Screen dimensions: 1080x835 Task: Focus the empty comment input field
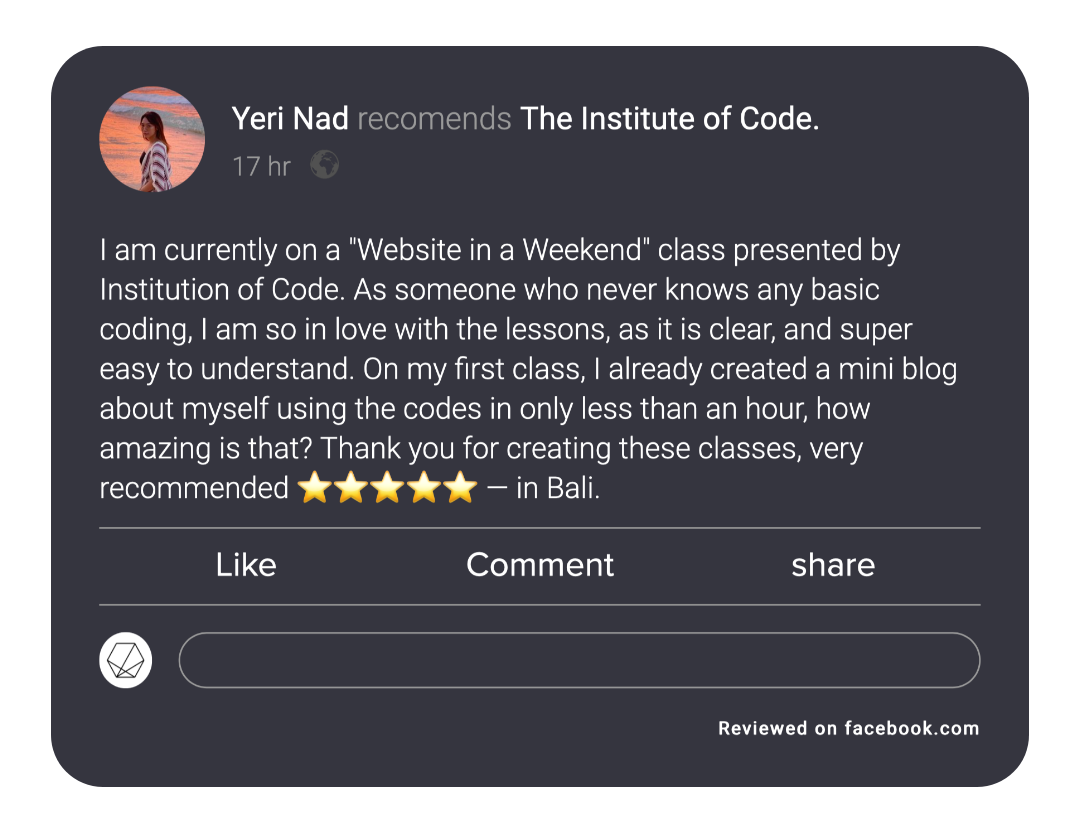[x=579, y=660]
